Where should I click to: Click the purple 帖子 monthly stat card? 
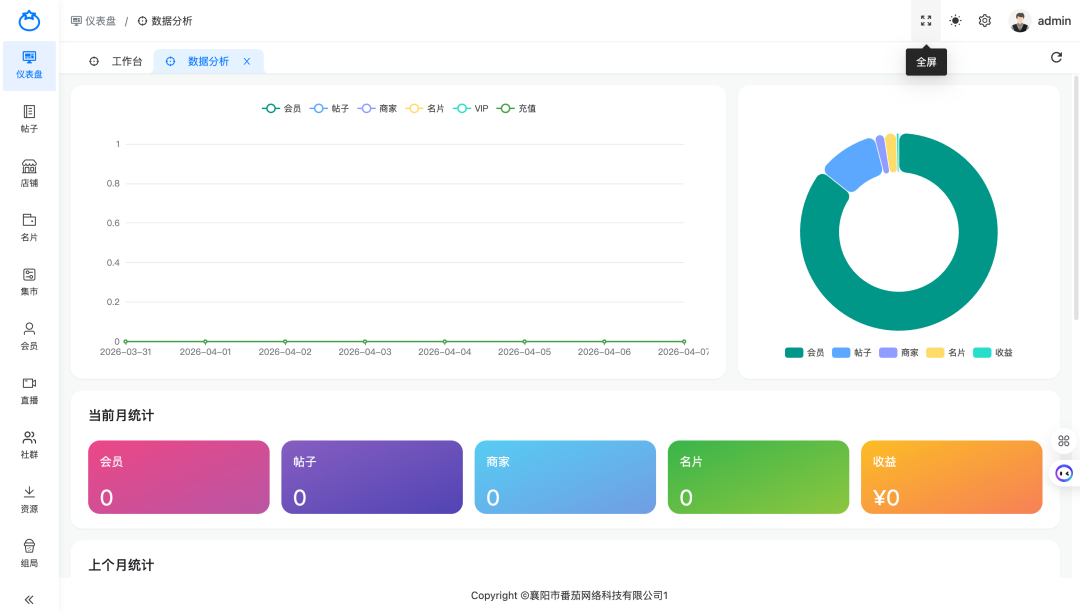tap(372, 477)
